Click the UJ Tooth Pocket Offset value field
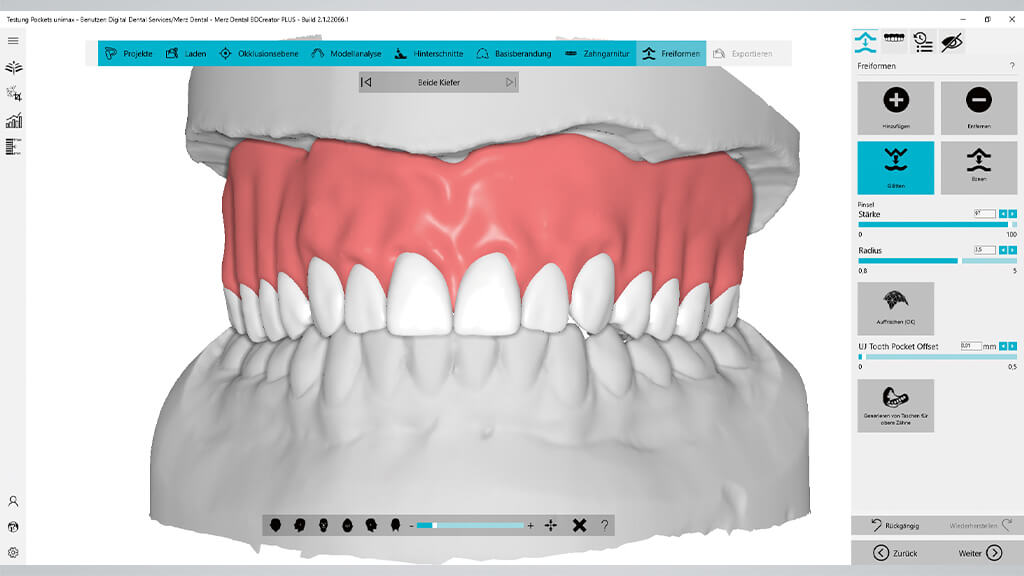This screenshot has height=576, width=1024. (970, 346)
